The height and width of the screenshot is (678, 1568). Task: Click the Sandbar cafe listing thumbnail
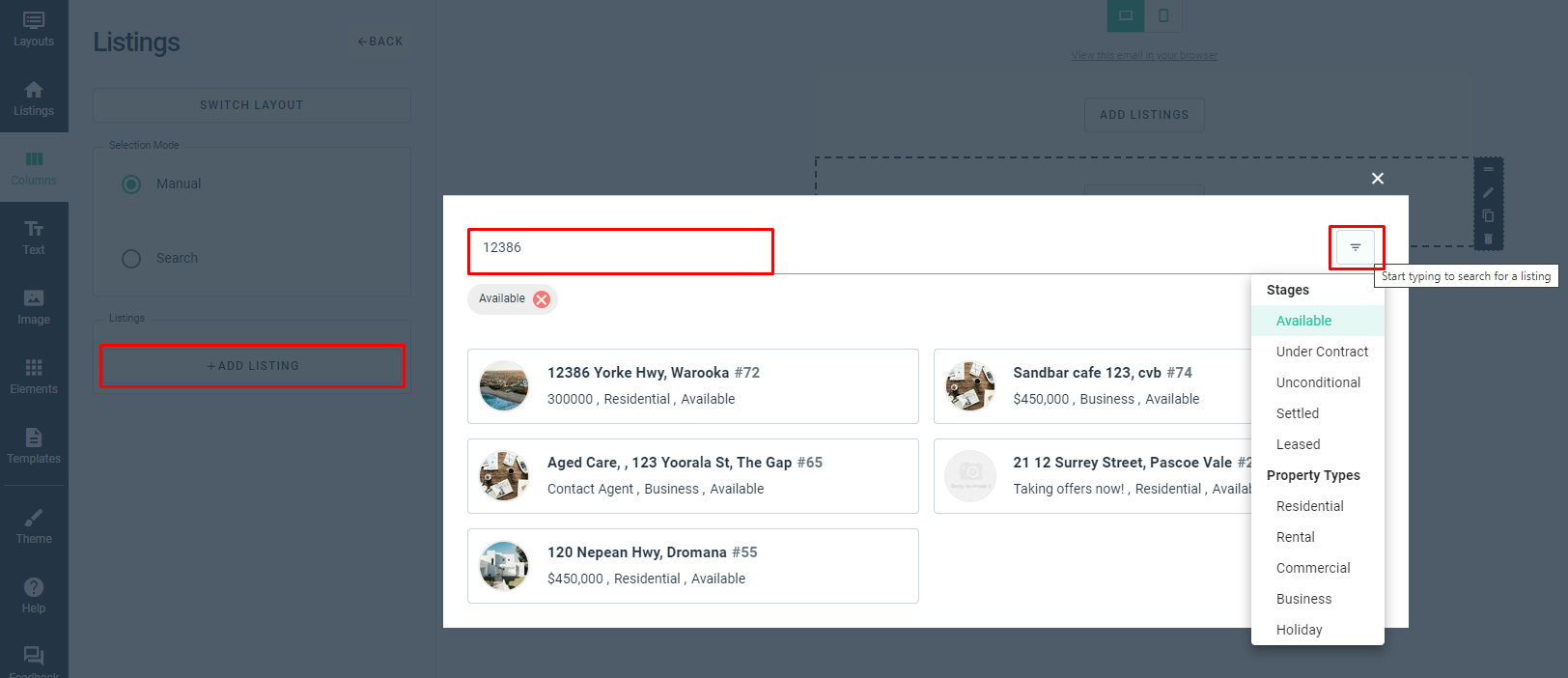tap(970, 386)
